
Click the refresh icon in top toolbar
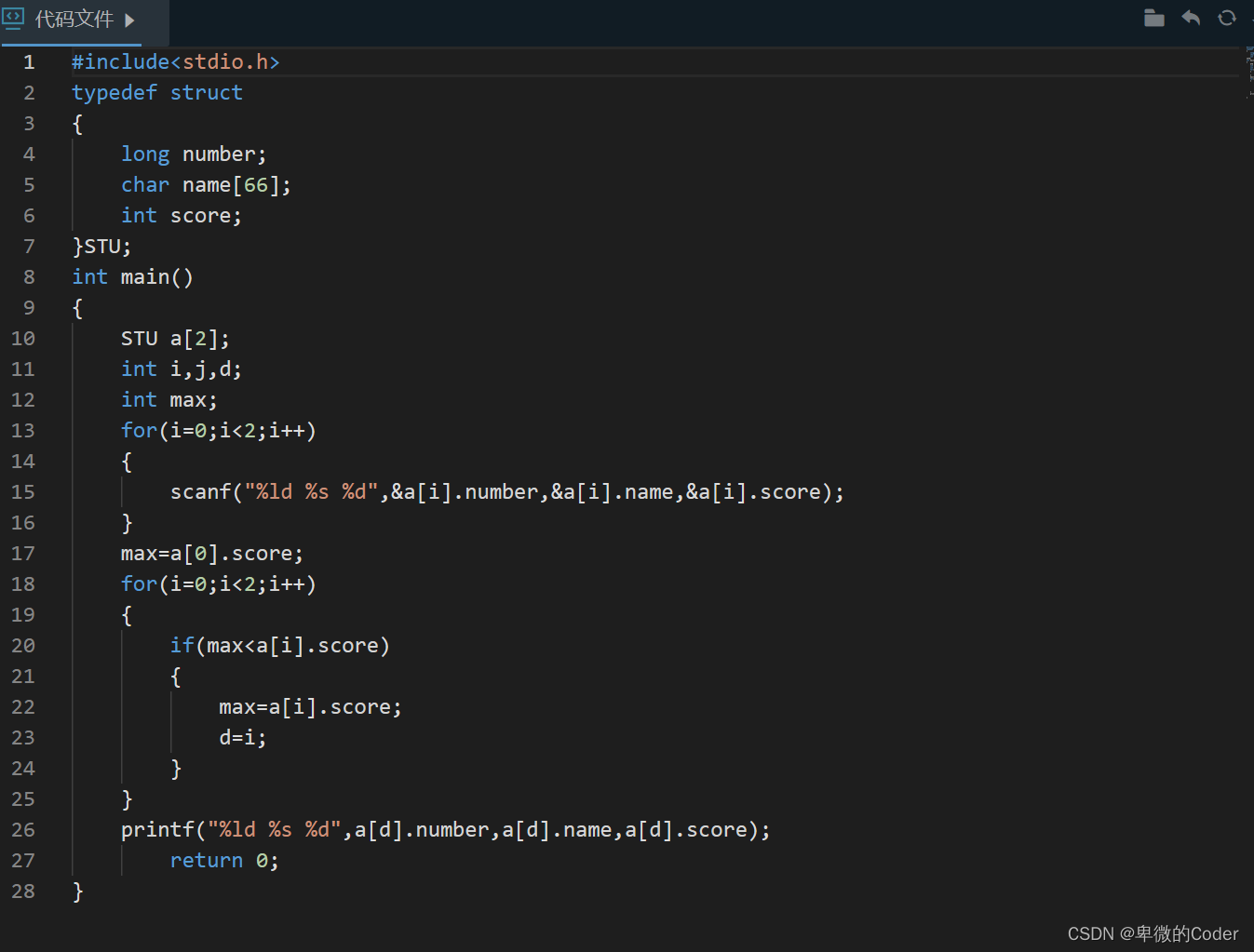1227,18
